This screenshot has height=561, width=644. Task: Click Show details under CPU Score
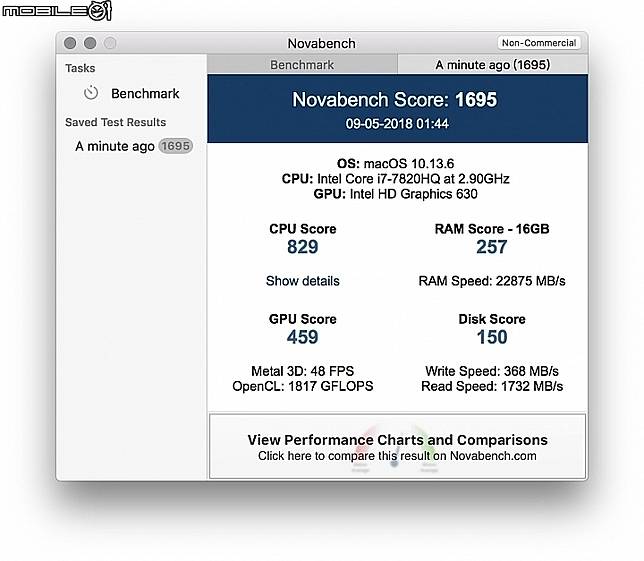point(303,281)
